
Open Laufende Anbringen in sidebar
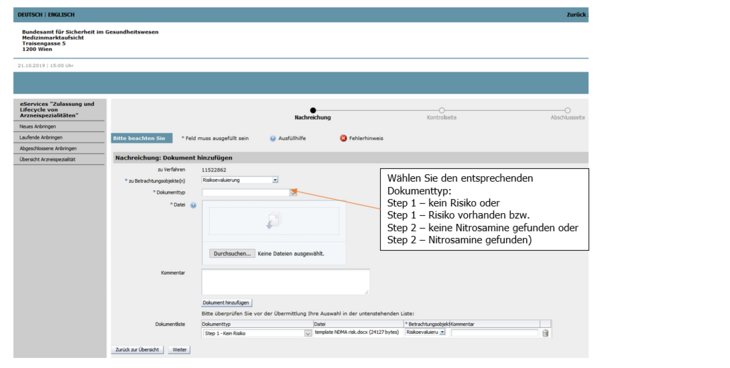pyautogui.click(x=41, y=137)
